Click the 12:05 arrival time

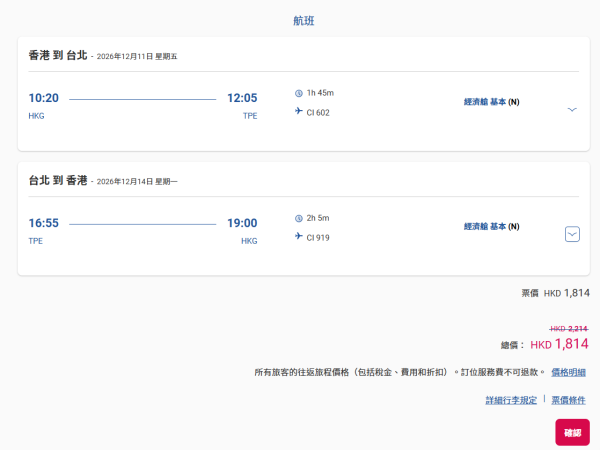pos(242,98)
